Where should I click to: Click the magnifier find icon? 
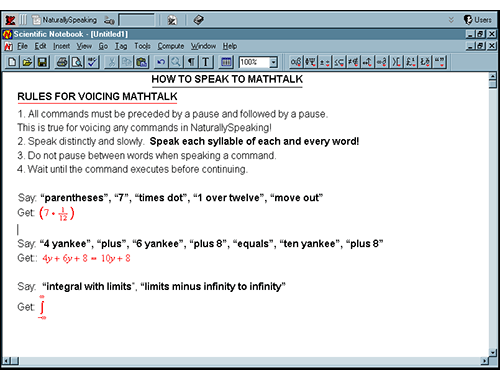176,62
